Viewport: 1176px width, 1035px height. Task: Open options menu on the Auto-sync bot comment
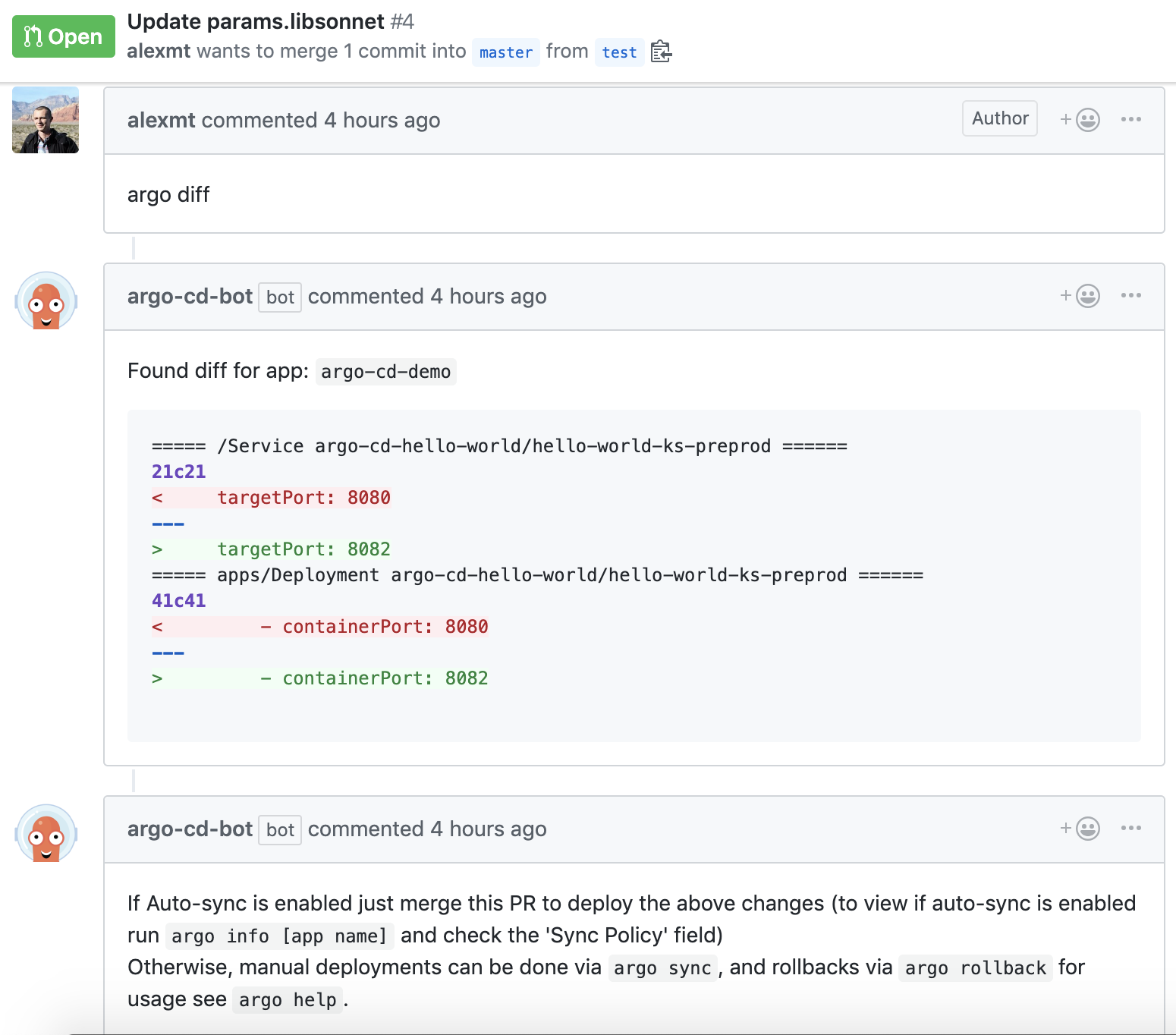pyautogui.click(x=1130, y=828)
